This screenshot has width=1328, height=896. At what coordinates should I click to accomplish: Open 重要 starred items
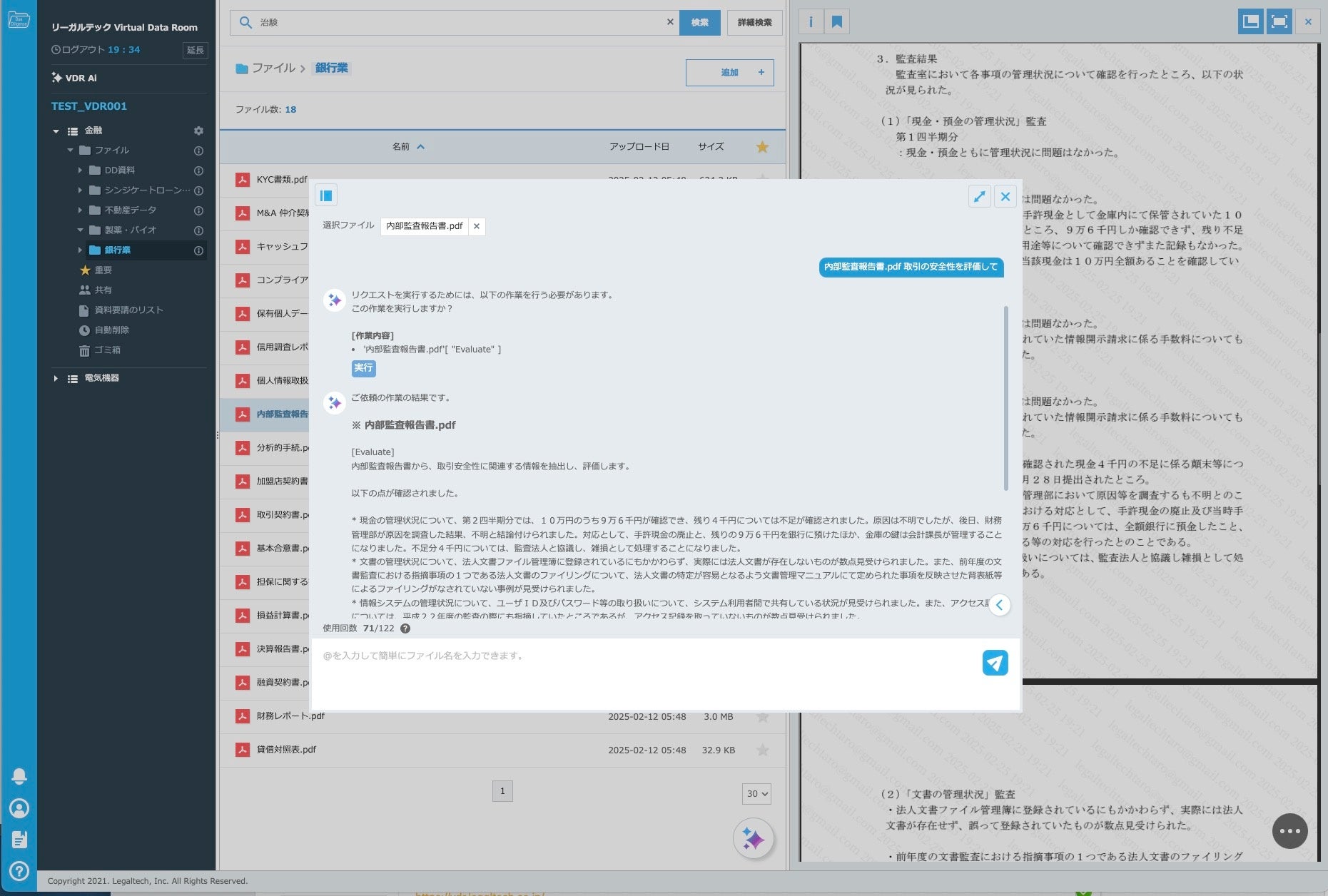(103, 270)
